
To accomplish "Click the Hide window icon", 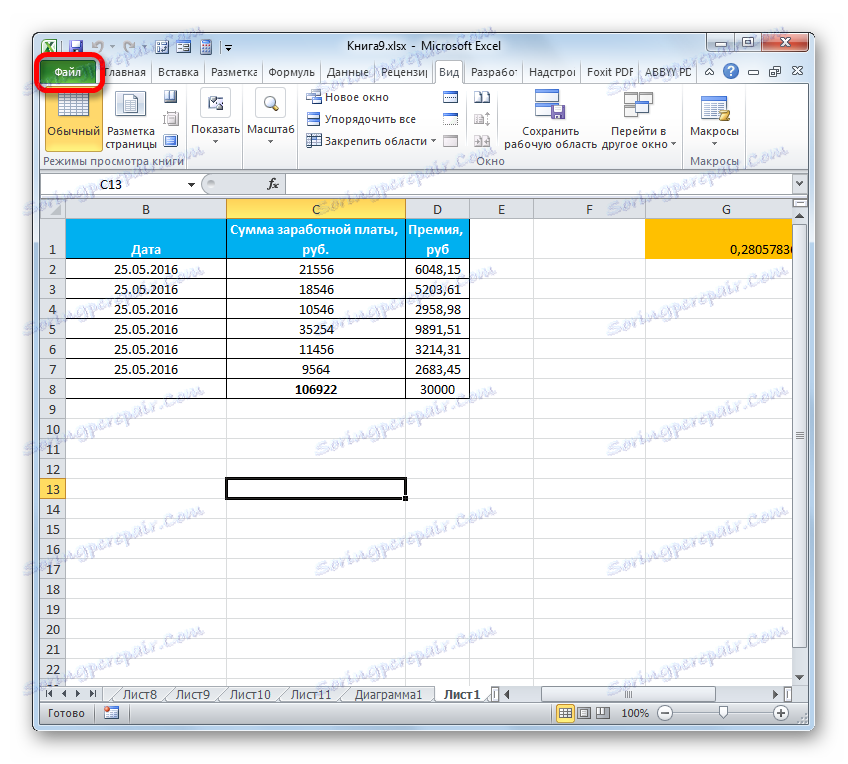I will (450, 119).
